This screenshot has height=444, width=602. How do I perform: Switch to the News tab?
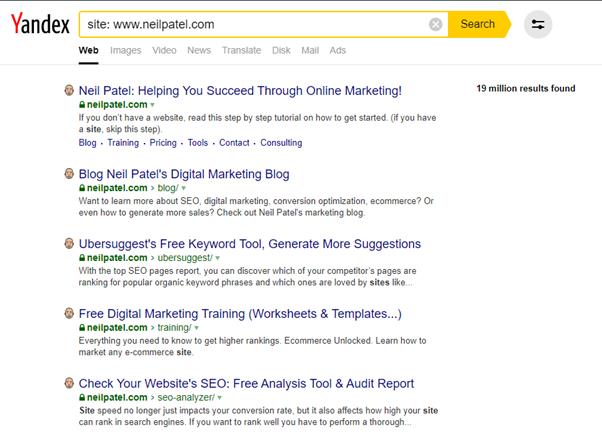[199, 50]
